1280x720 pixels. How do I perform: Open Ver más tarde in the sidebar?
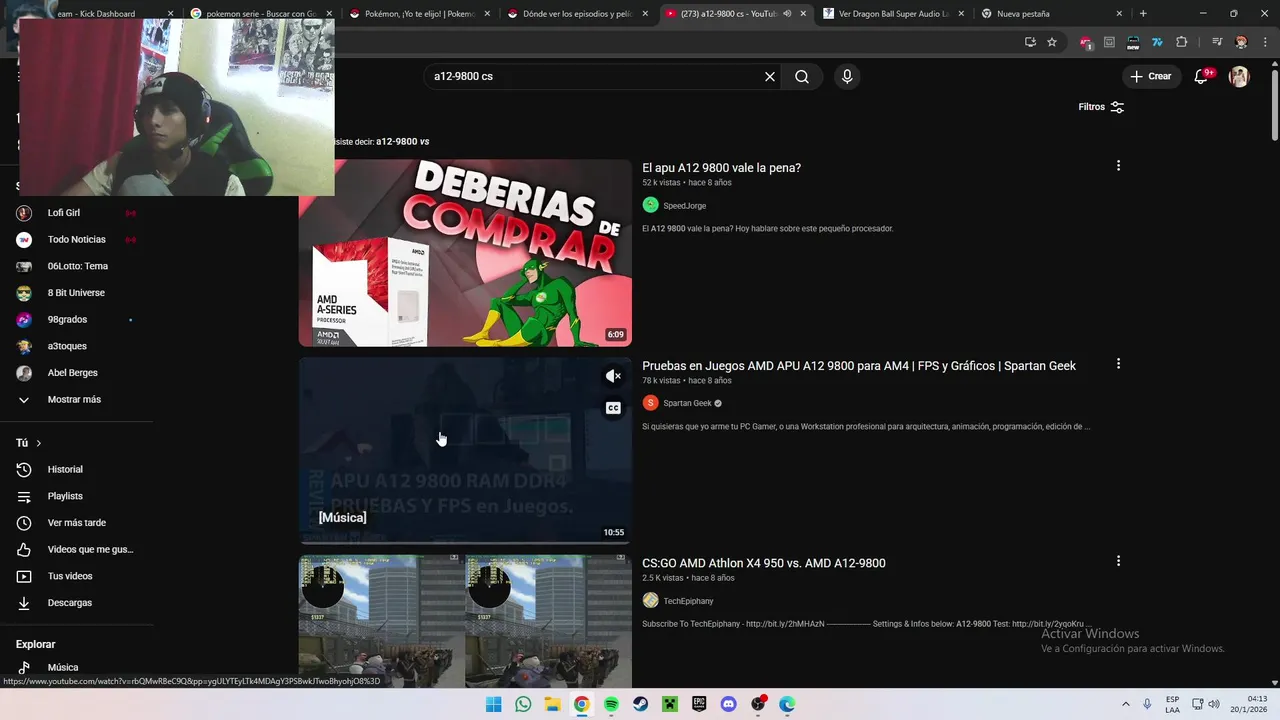point(77,523)
